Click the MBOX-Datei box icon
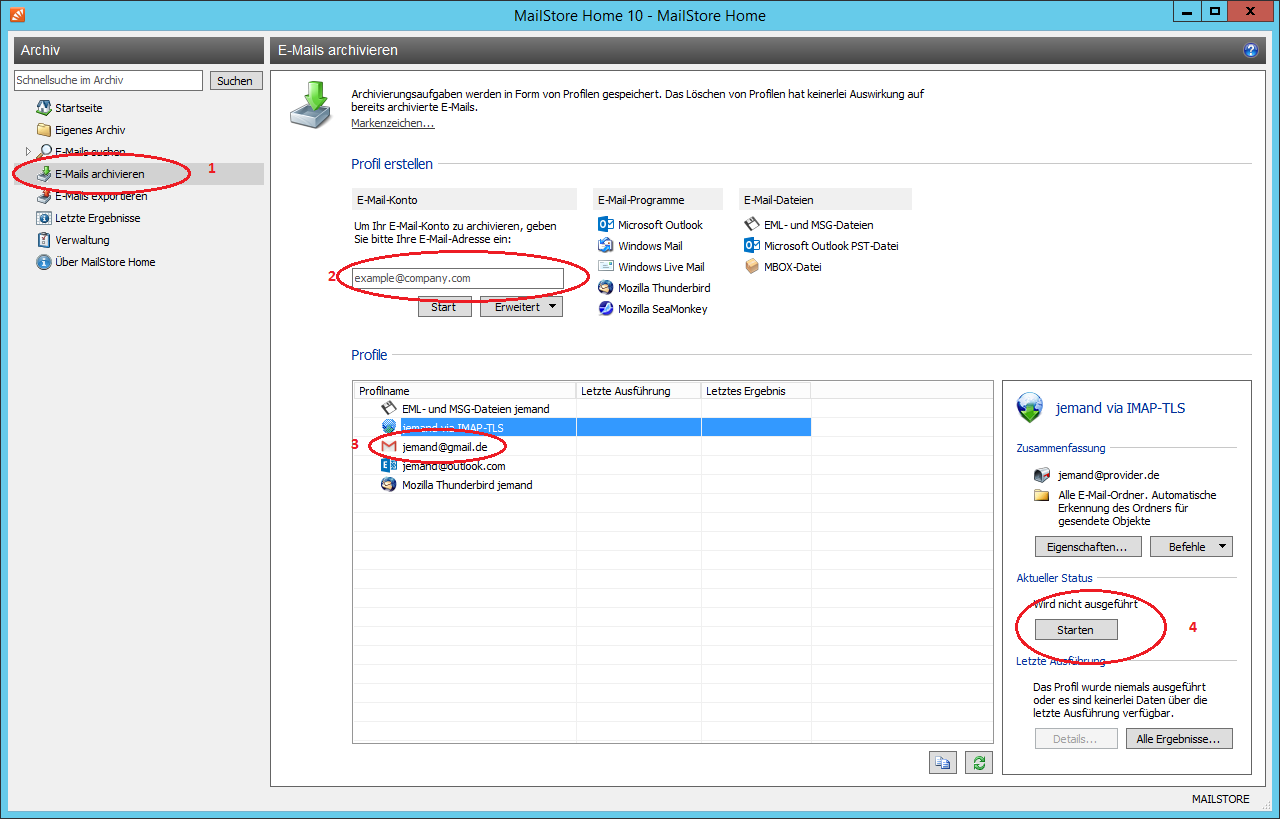The height and width of the screenshot is (819, 1280). tap(752, 267)
